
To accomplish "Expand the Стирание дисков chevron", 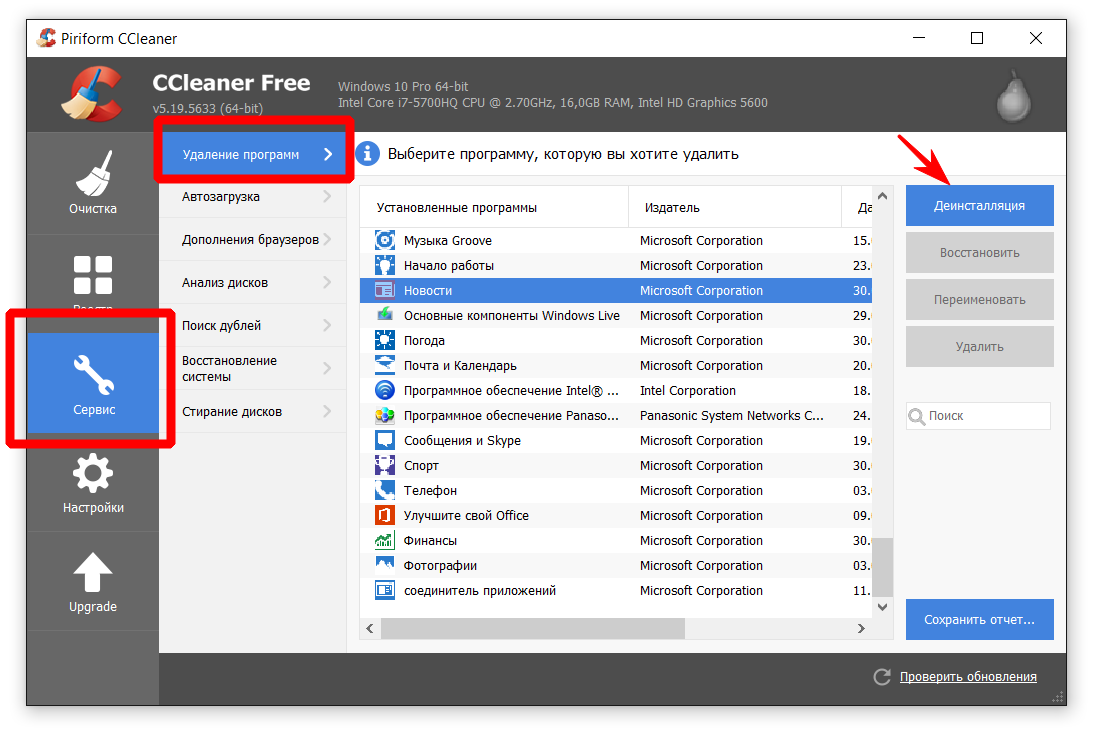I will 327,412.
